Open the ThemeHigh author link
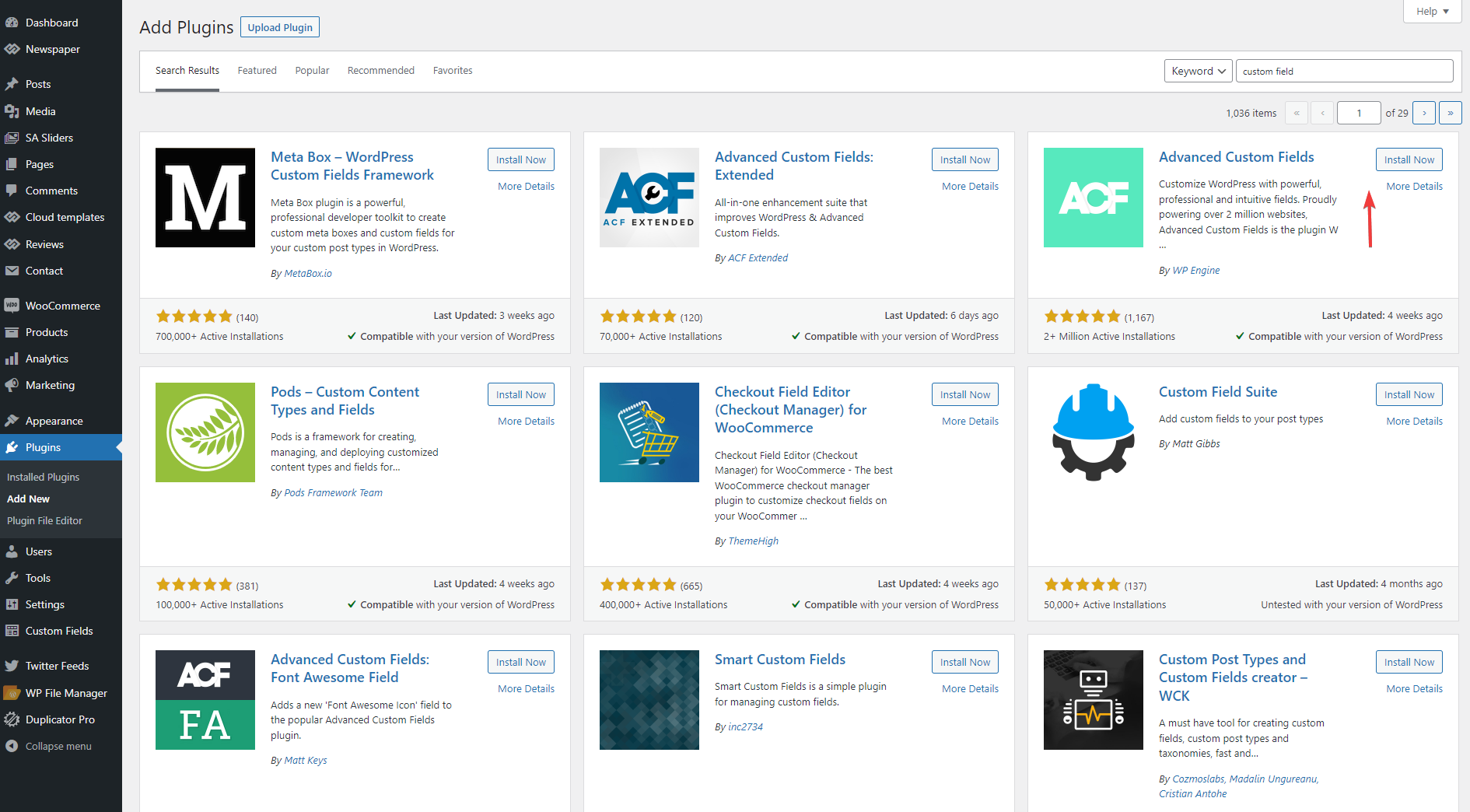The width and height of the screenshot is (1470, 812). tap(753, 541)
